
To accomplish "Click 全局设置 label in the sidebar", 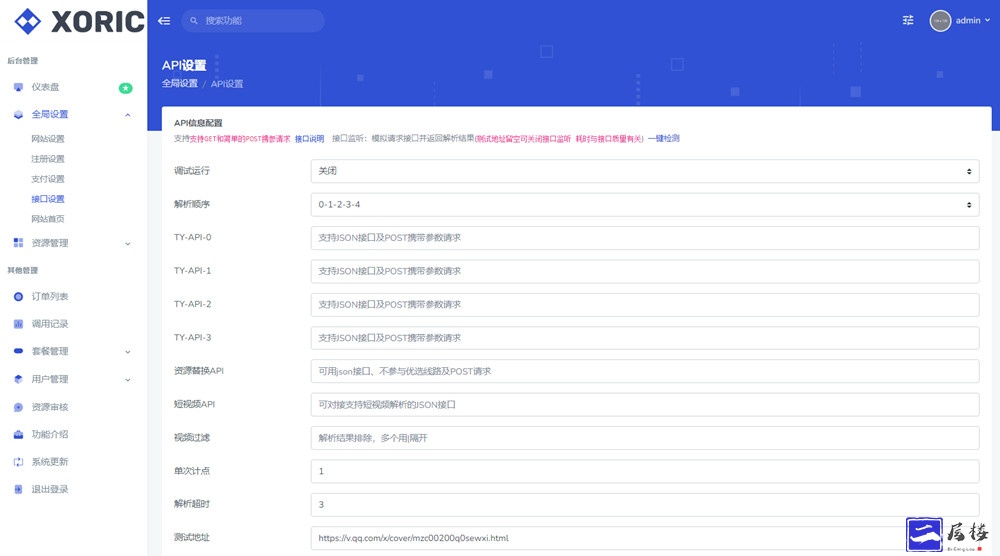I will (50, 114).
